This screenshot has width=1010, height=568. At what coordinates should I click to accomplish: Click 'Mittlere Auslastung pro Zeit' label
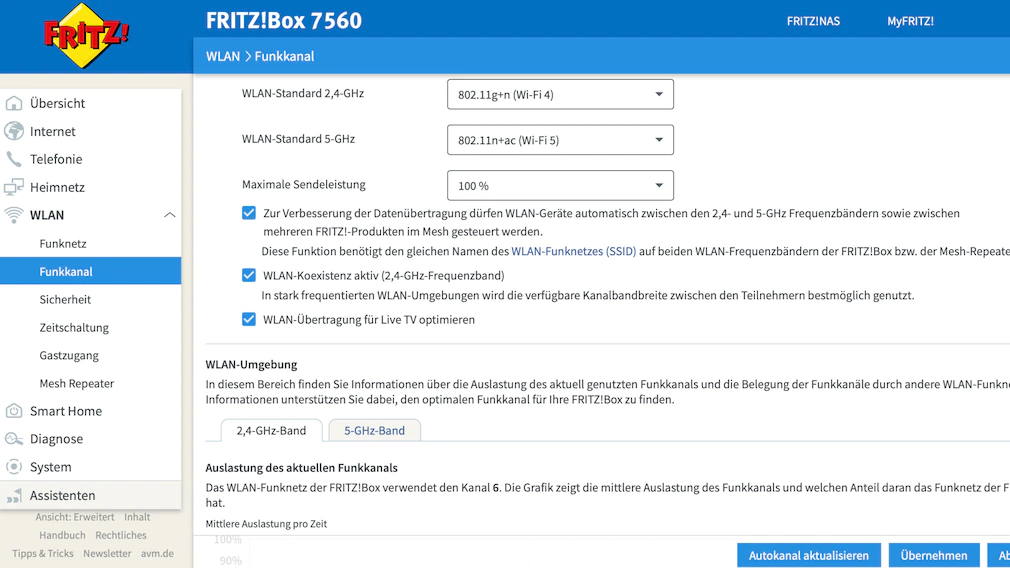(x=266, y=524)
